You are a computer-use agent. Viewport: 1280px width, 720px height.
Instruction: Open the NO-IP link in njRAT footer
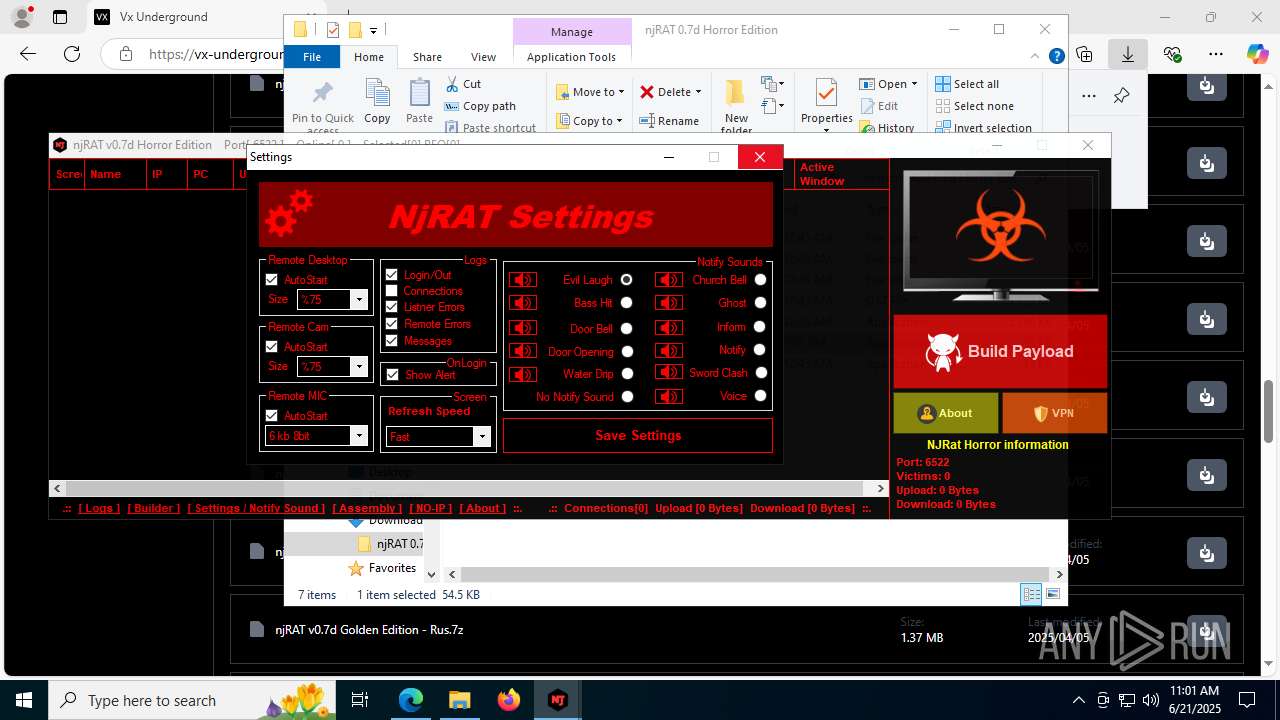[430, 508]
